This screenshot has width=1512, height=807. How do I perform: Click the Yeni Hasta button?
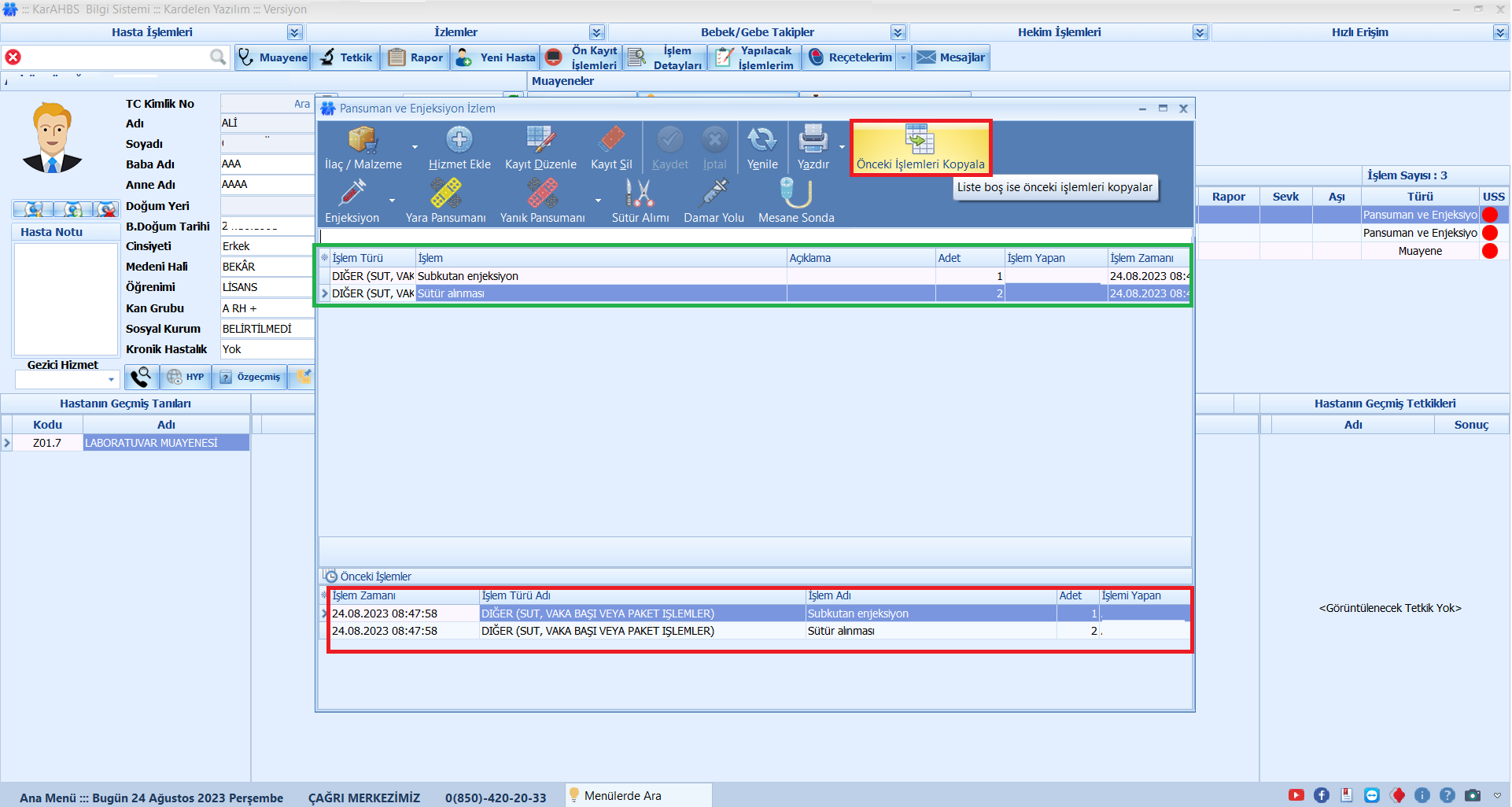pyautogui.click(x=496, y=57)
